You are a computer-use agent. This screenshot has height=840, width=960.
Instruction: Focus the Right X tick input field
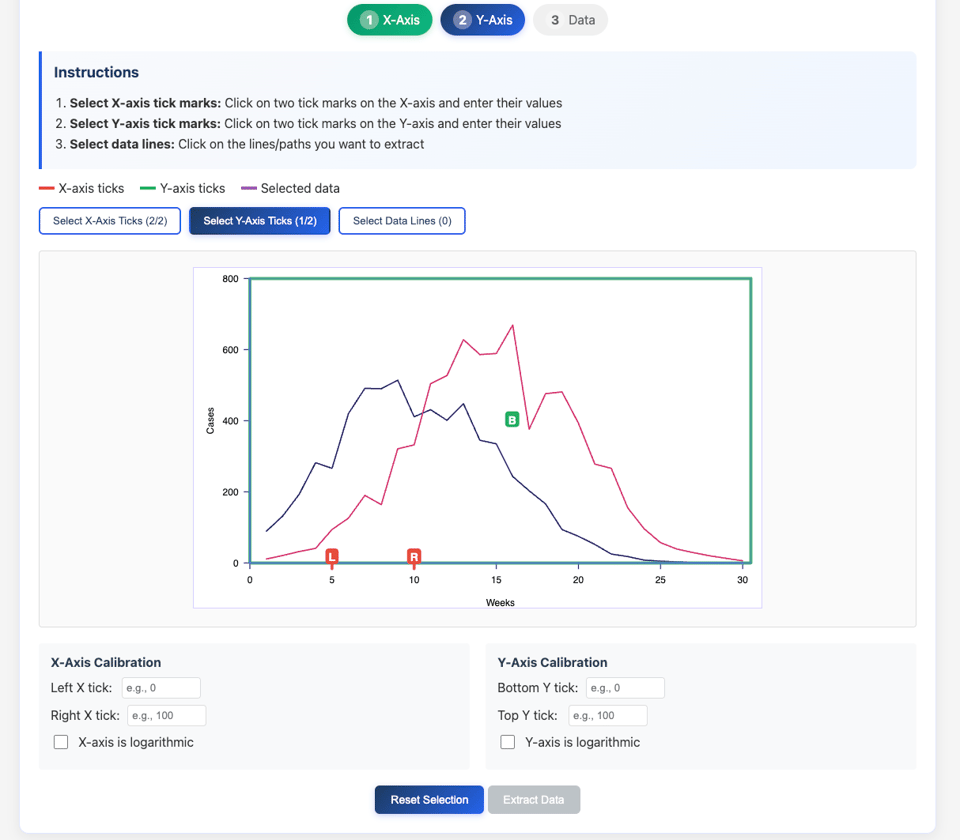(x=166, y=715)
